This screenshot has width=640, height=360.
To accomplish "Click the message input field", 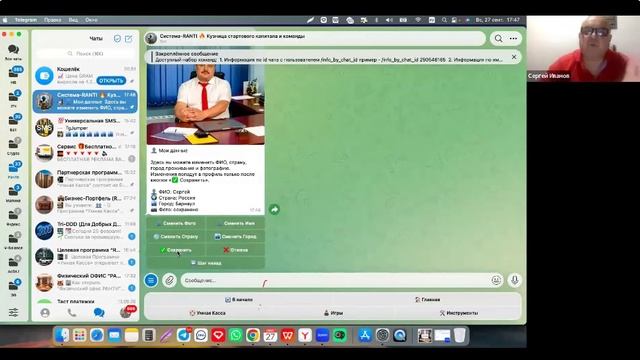I will (335, 280).
